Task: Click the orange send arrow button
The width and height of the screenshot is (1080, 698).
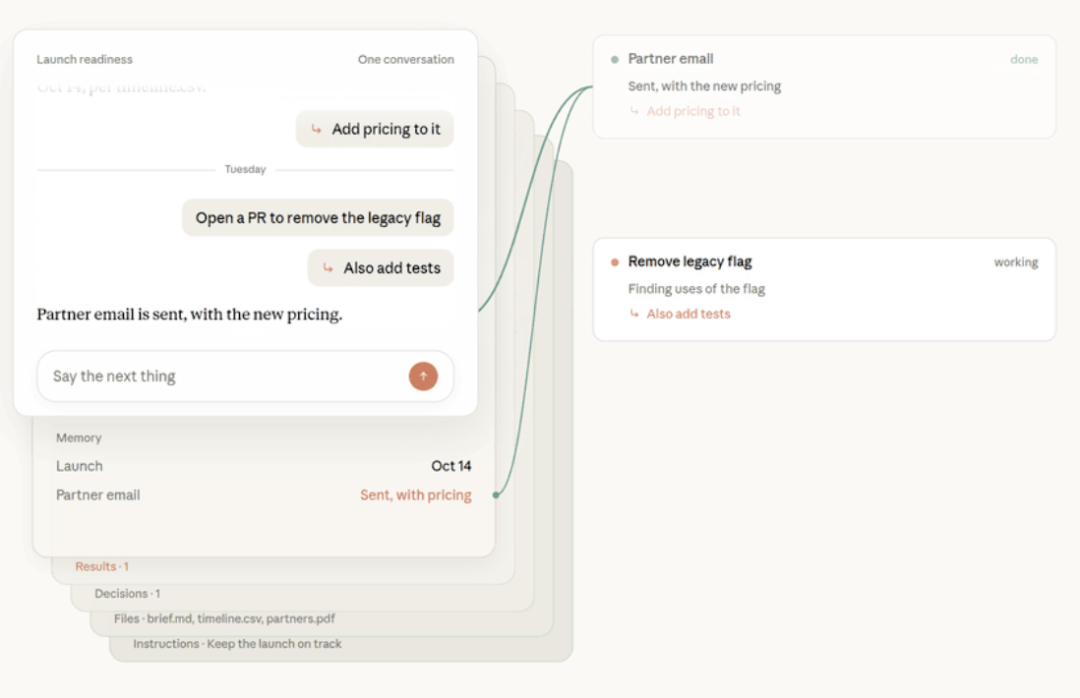Action: click(423, 376)
